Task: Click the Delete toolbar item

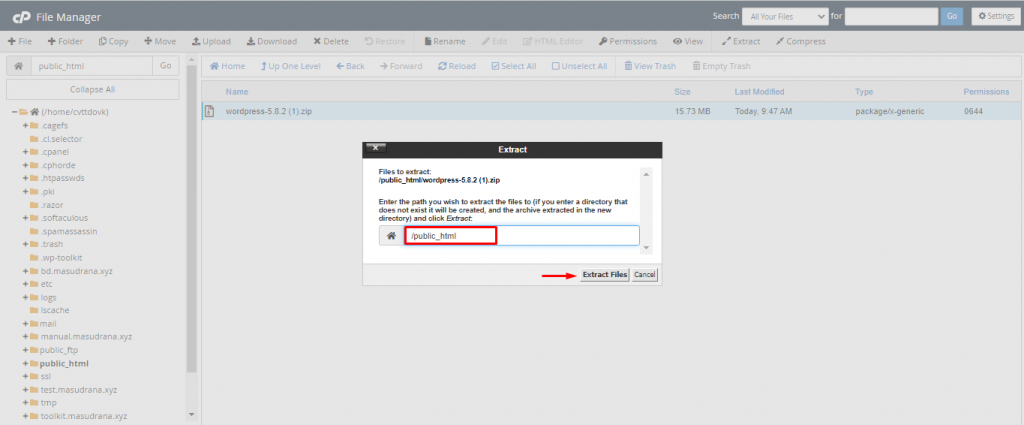Action: [330, 41]
